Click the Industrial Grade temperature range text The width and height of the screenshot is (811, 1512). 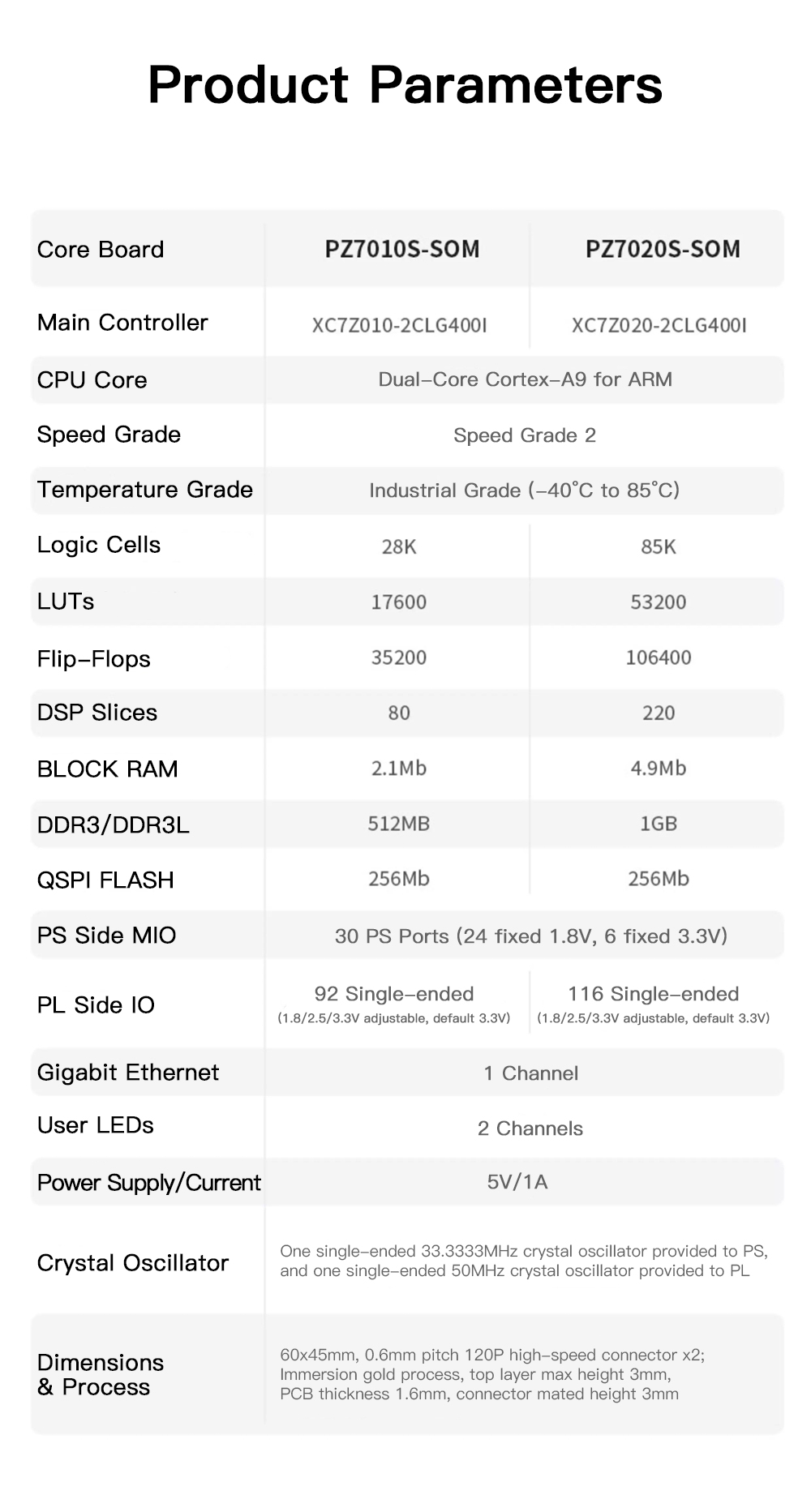[x=525, y=490]
